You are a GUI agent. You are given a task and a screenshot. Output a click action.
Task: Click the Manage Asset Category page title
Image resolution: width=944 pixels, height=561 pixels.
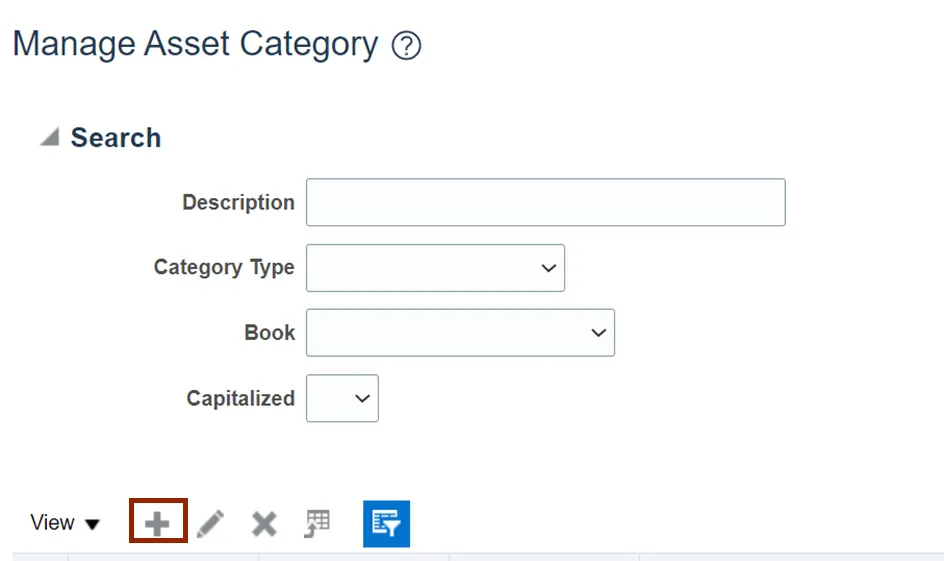(x=196, y=44)
